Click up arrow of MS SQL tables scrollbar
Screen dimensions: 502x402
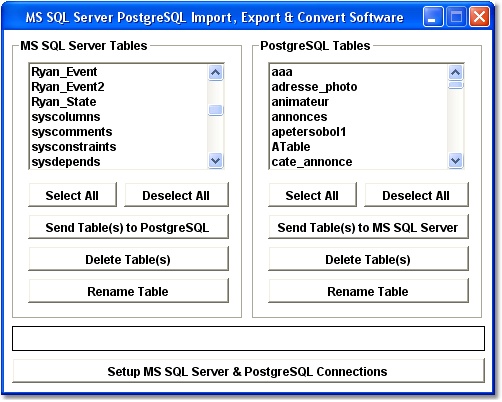[216, 72]
